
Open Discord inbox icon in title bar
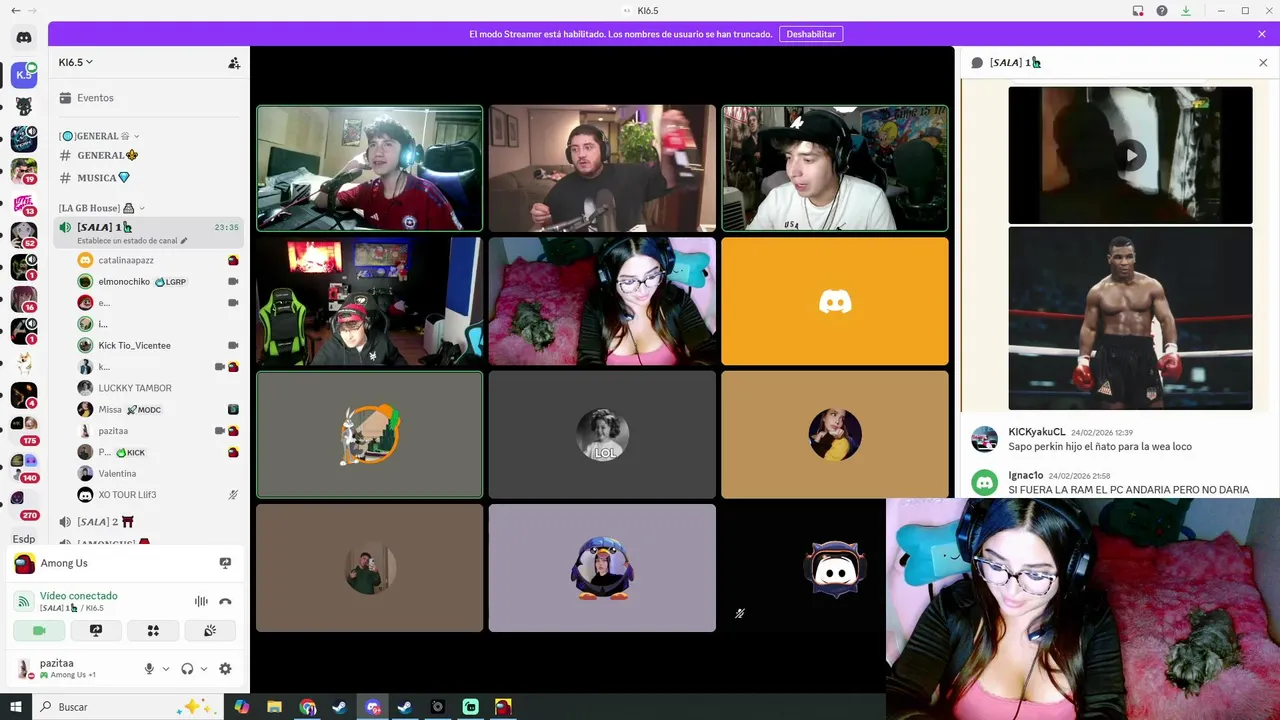(1138, 11)
